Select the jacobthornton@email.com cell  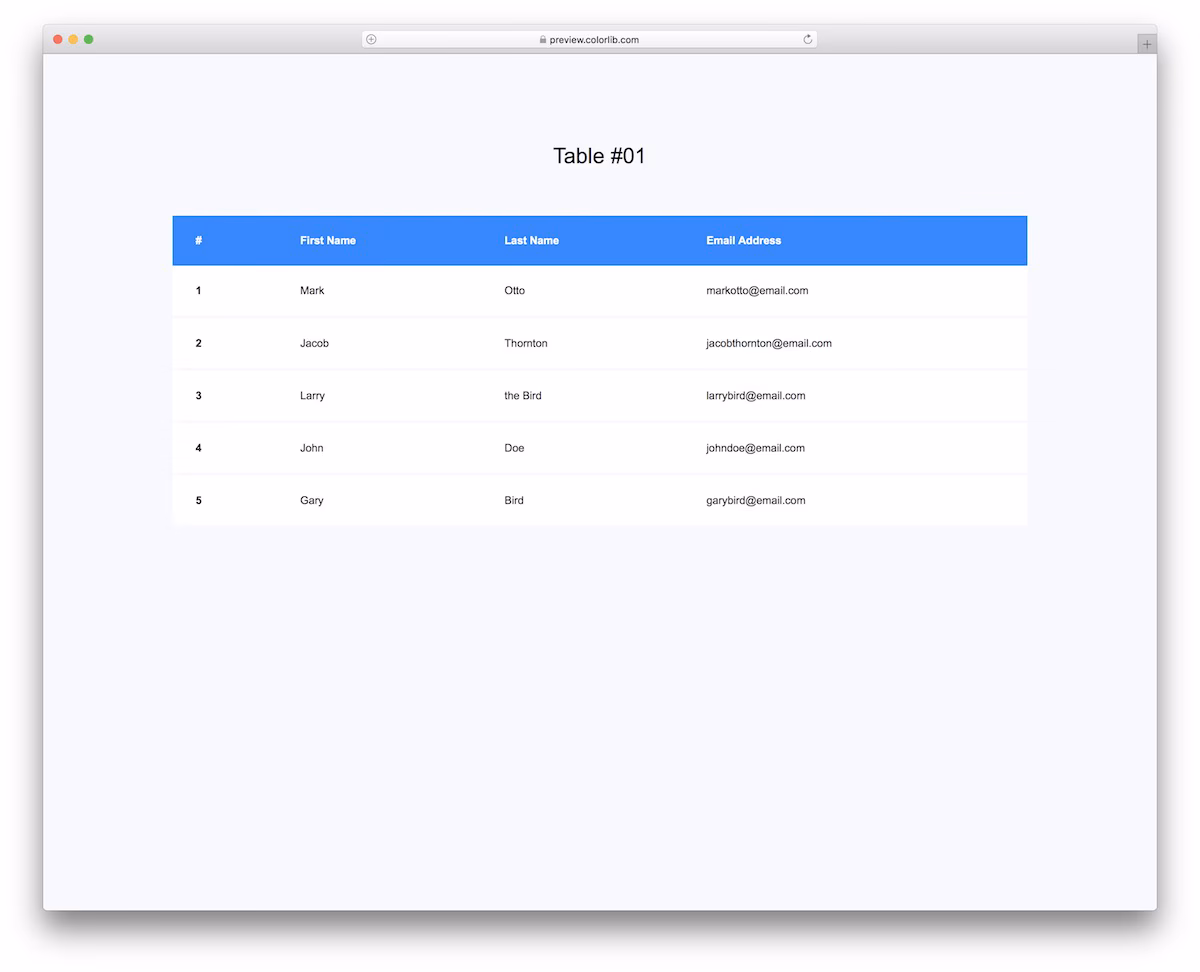click(769, 343)
